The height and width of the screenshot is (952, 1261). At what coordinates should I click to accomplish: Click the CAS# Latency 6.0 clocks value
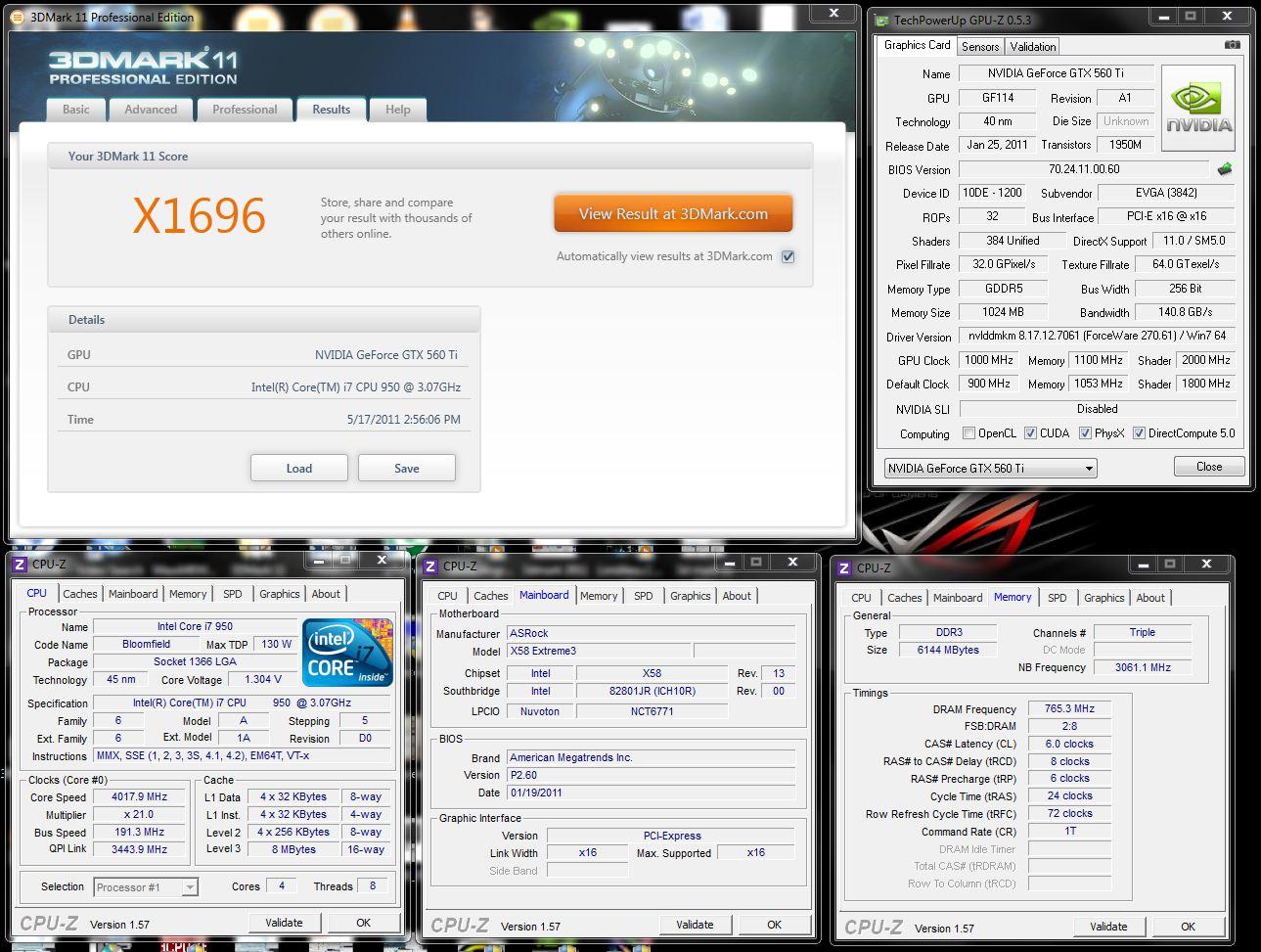tap(1069, 744)
